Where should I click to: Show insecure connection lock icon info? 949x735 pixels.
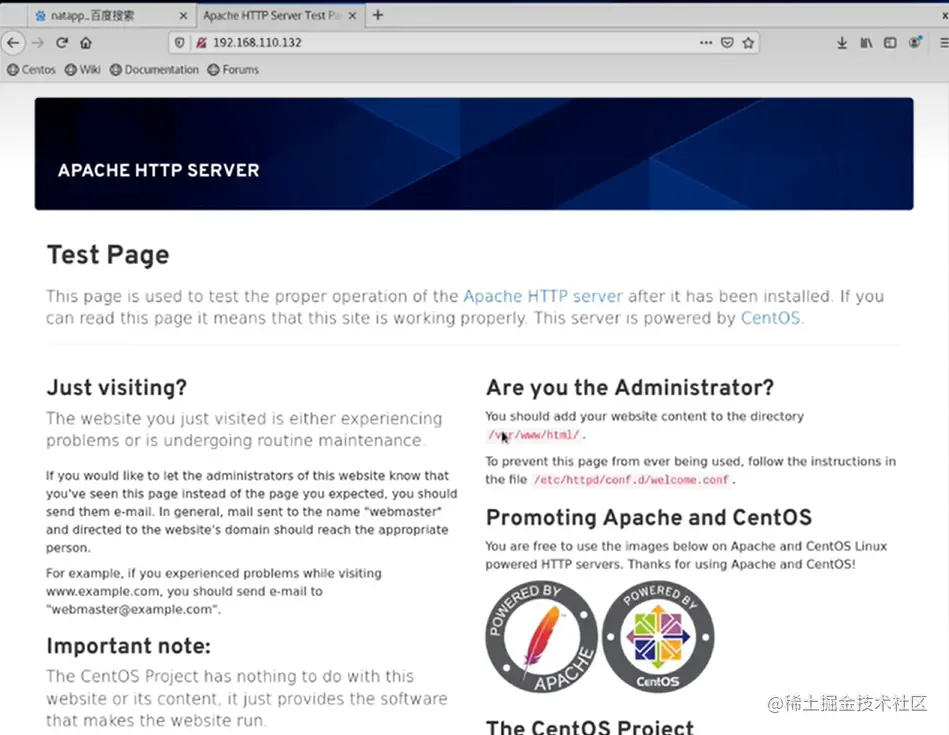coord(202,42)
